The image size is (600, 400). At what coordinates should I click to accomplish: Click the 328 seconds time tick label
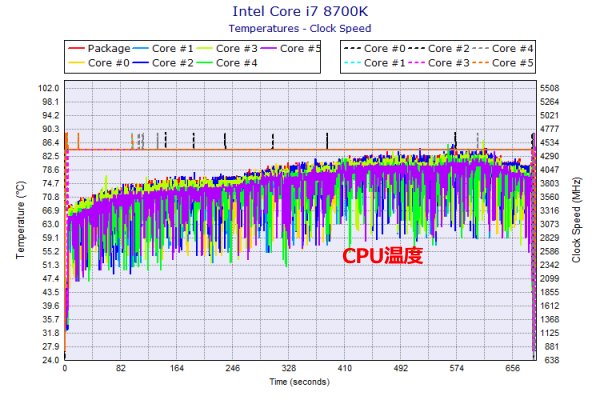pos(289,368)
